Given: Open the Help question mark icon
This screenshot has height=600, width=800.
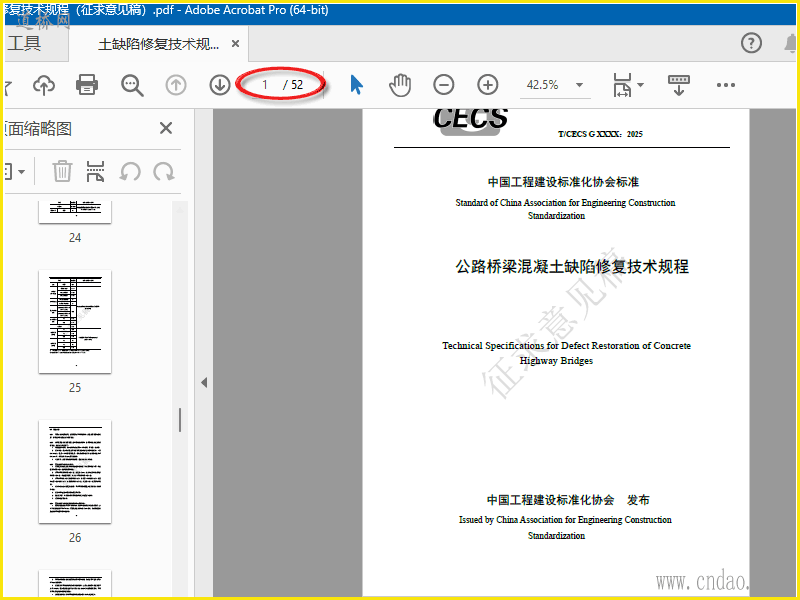Looking at the screenshot, I should tap(751, 43).
